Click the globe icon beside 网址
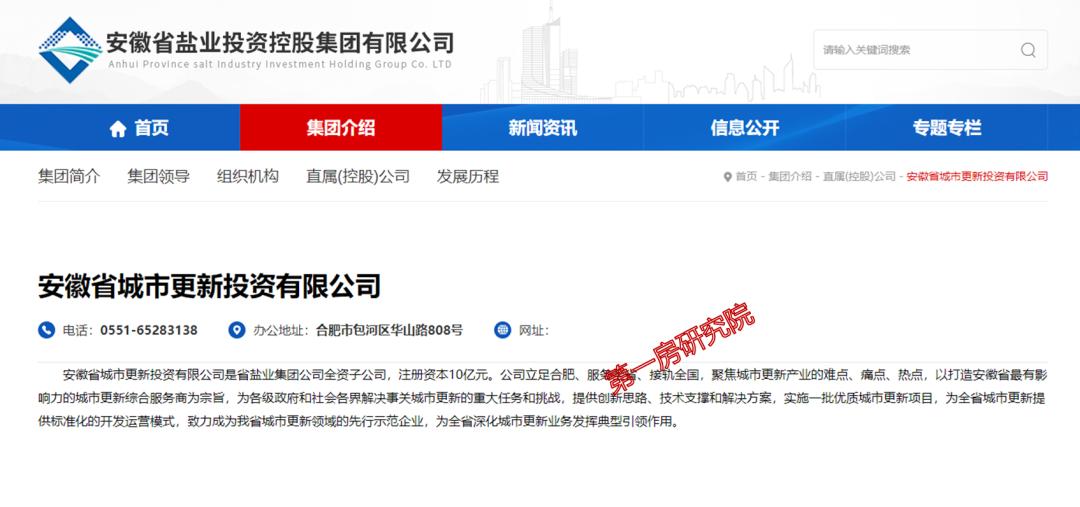The image size is (1080, 507). click(502, 330)
